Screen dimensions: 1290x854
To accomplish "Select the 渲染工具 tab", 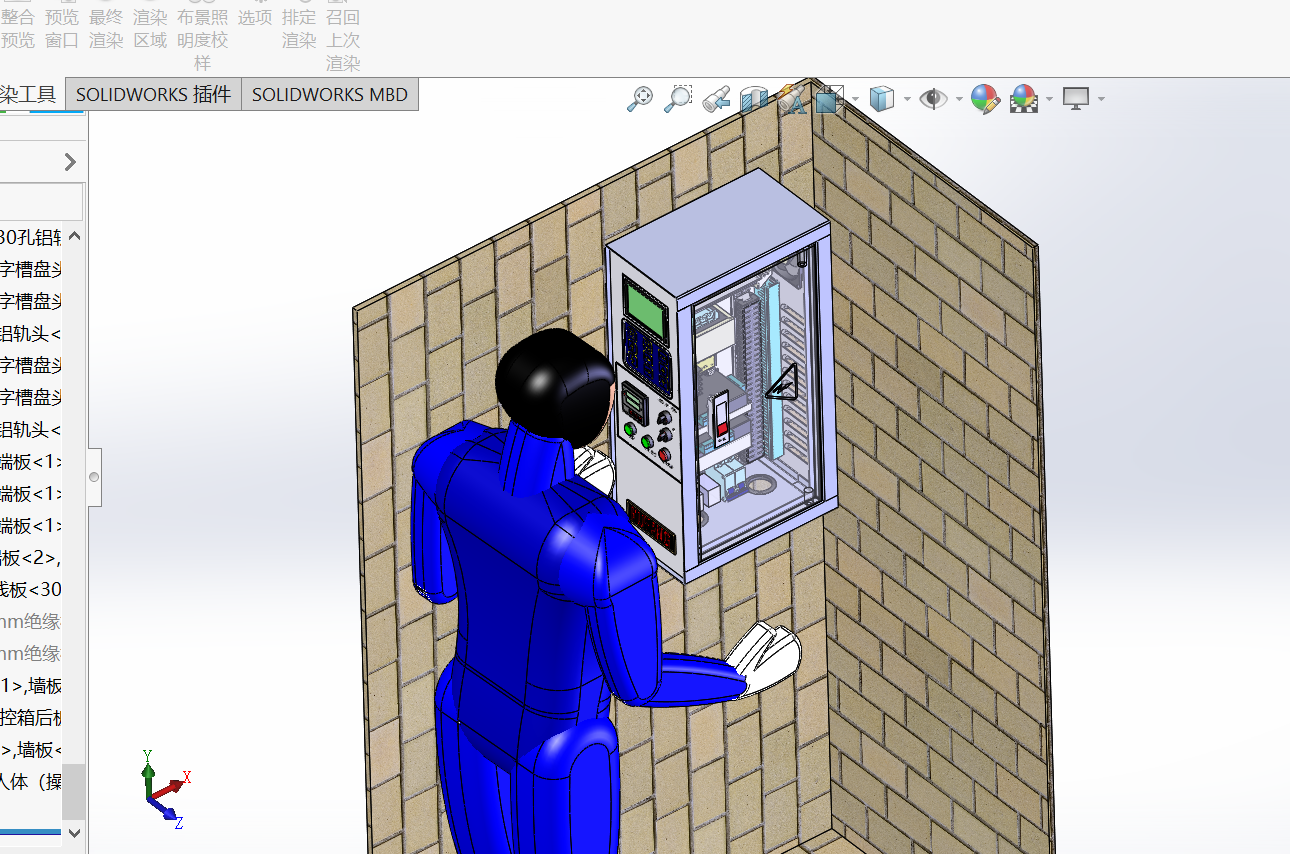I will pyautogui.click(x=28, y=95).
